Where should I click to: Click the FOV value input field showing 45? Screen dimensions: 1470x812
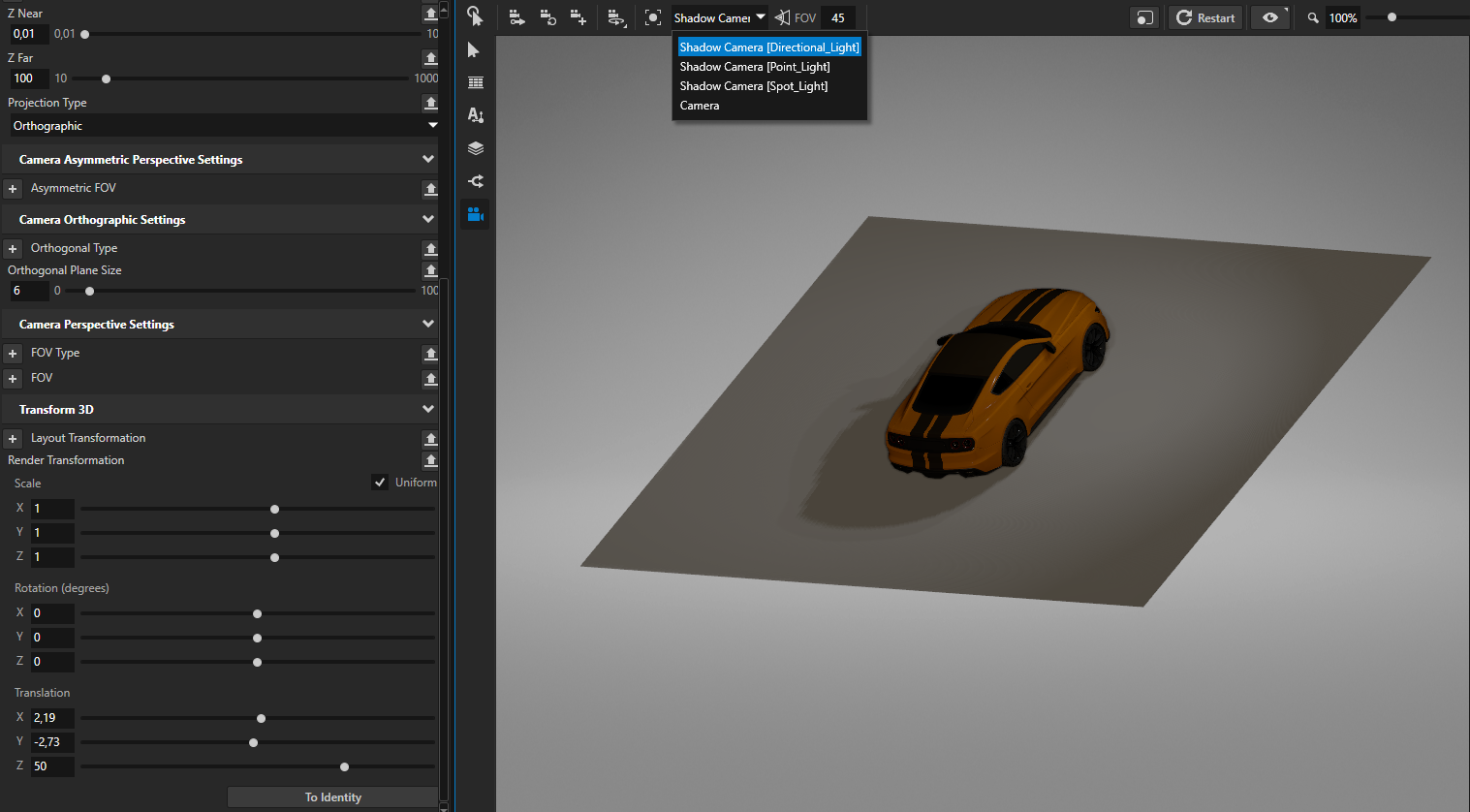coord(837,16)
